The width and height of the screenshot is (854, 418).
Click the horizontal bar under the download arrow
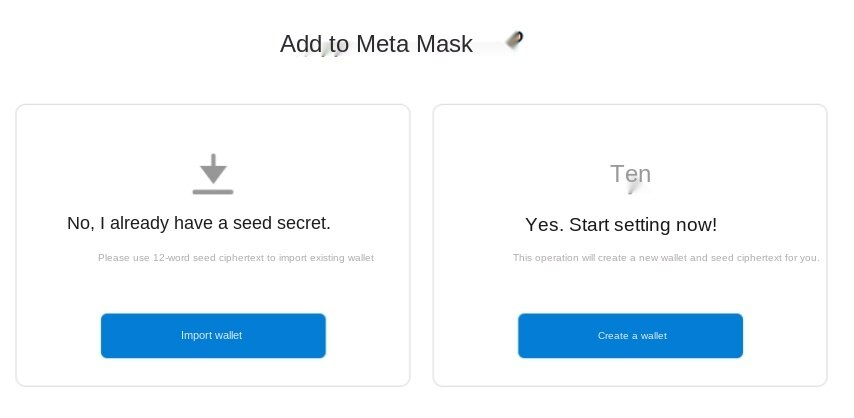213,192
